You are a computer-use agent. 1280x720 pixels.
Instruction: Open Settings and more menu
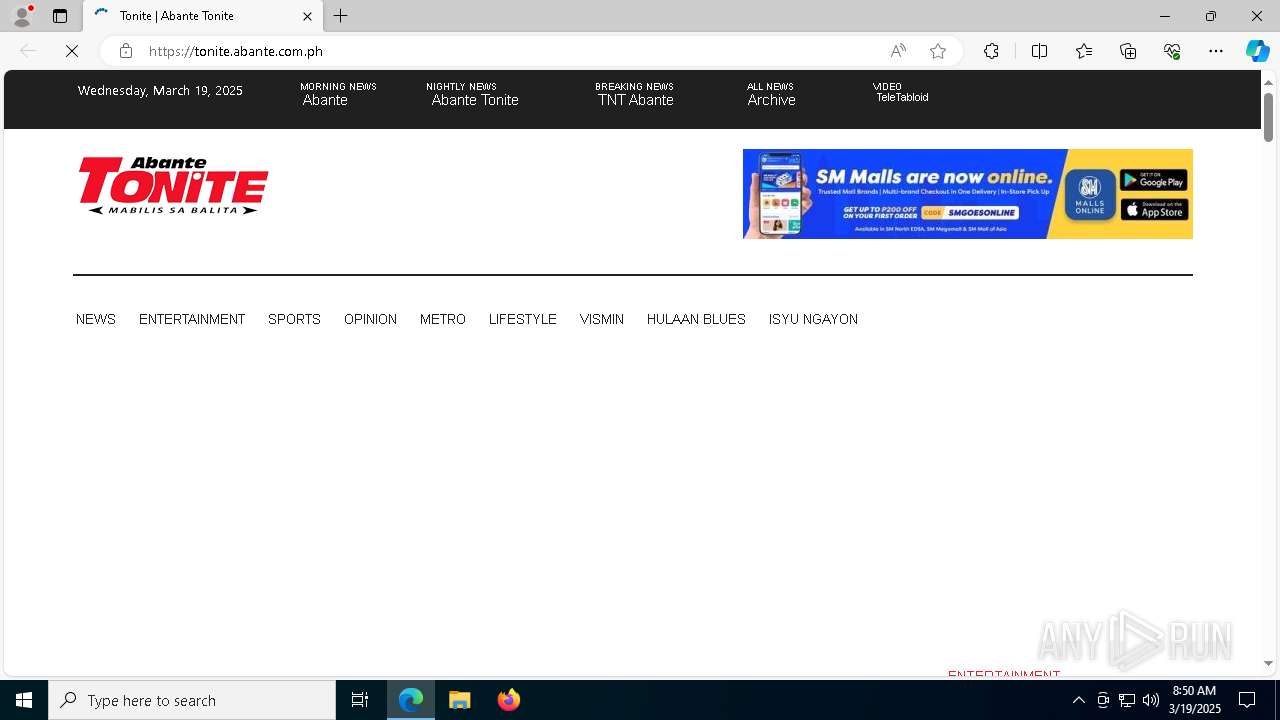pos(1216,51)
